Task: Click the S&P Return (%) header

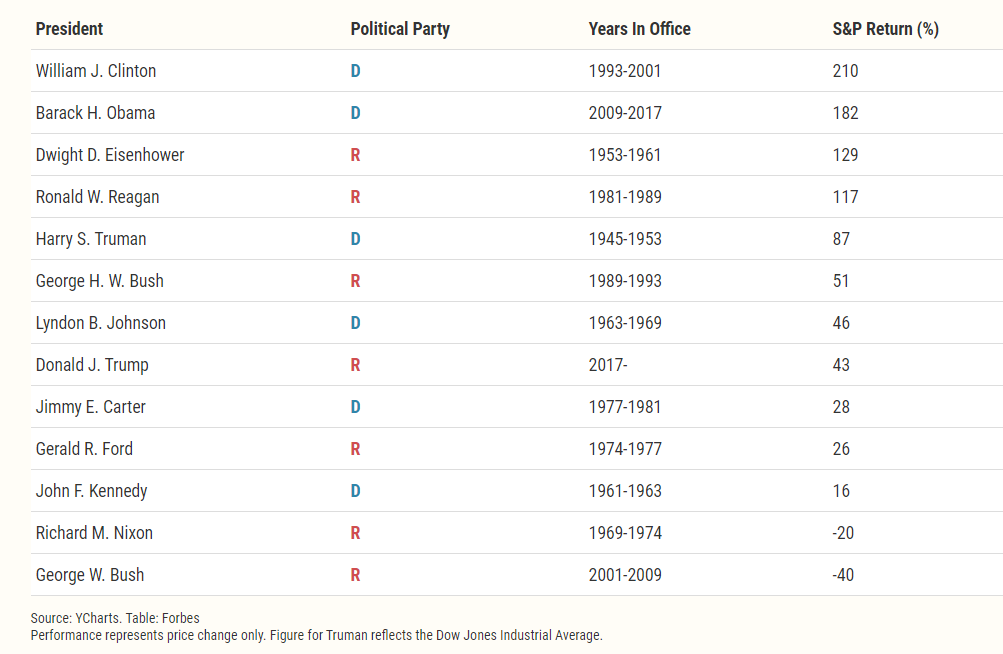Action: (x=885, y=29)
